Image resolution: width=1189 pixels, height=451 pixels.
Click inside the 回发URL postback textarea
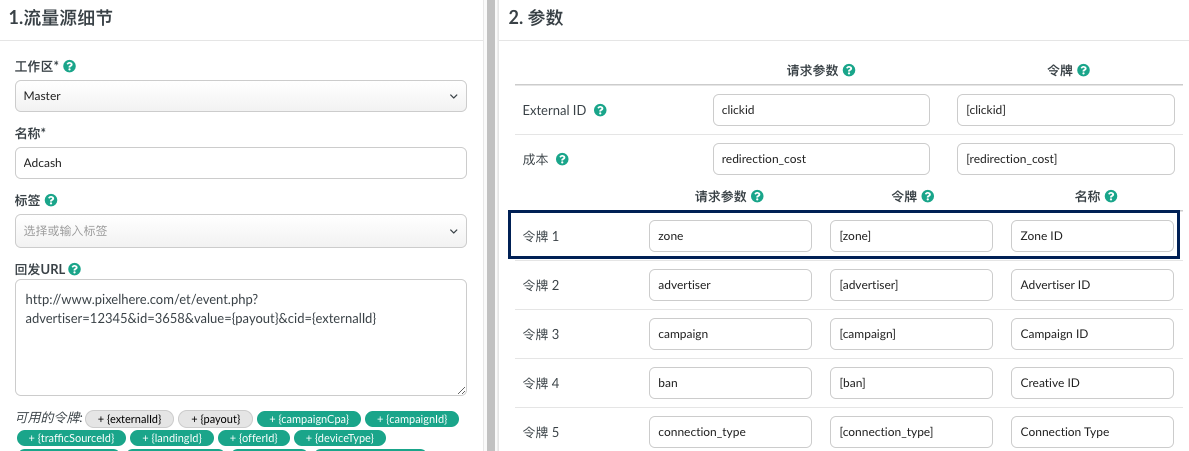click(x=241, y=337)
